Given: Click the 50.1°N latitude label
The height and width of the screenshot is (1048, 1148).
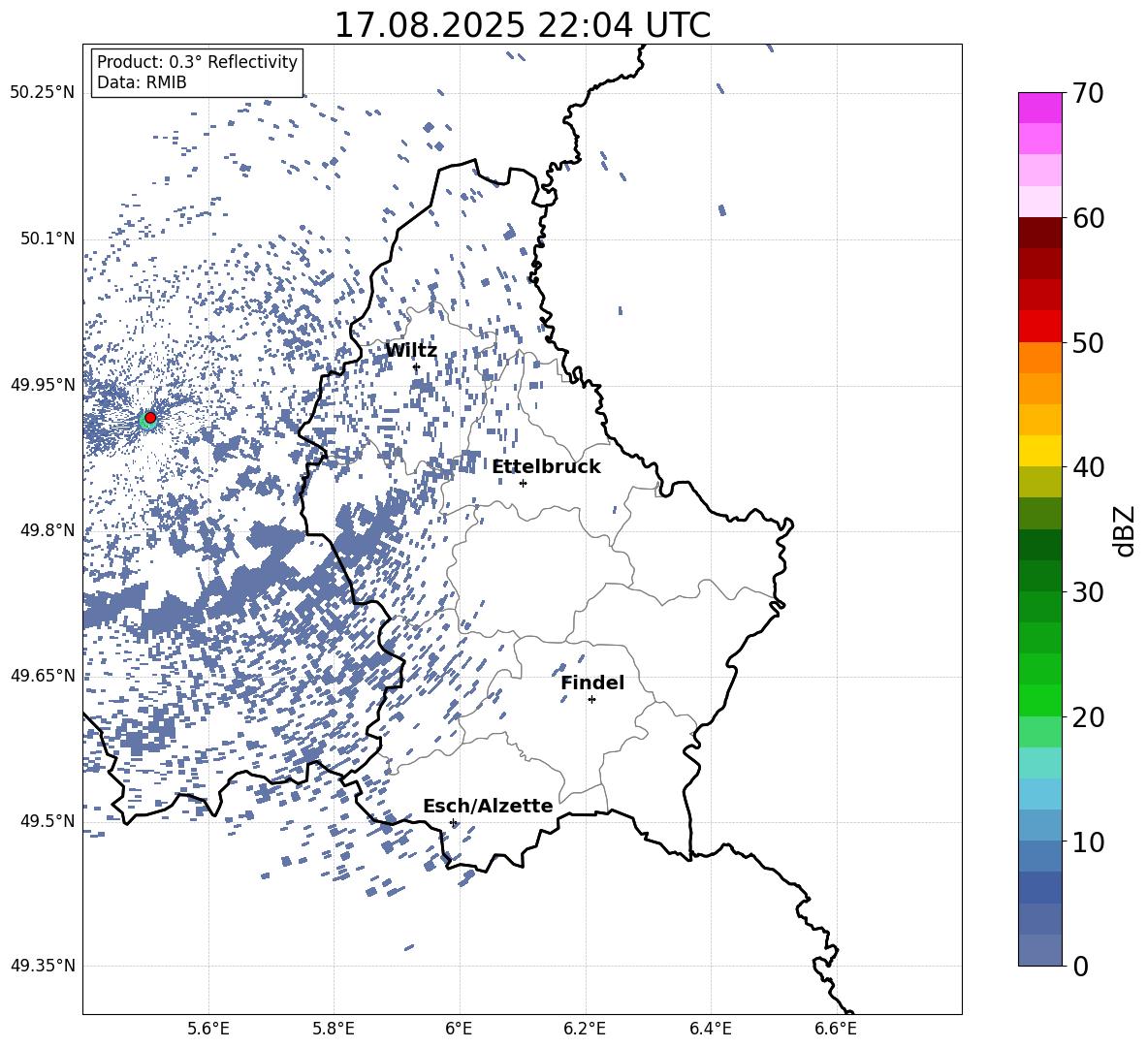Looking at the screenshot, I should (47, 238).
